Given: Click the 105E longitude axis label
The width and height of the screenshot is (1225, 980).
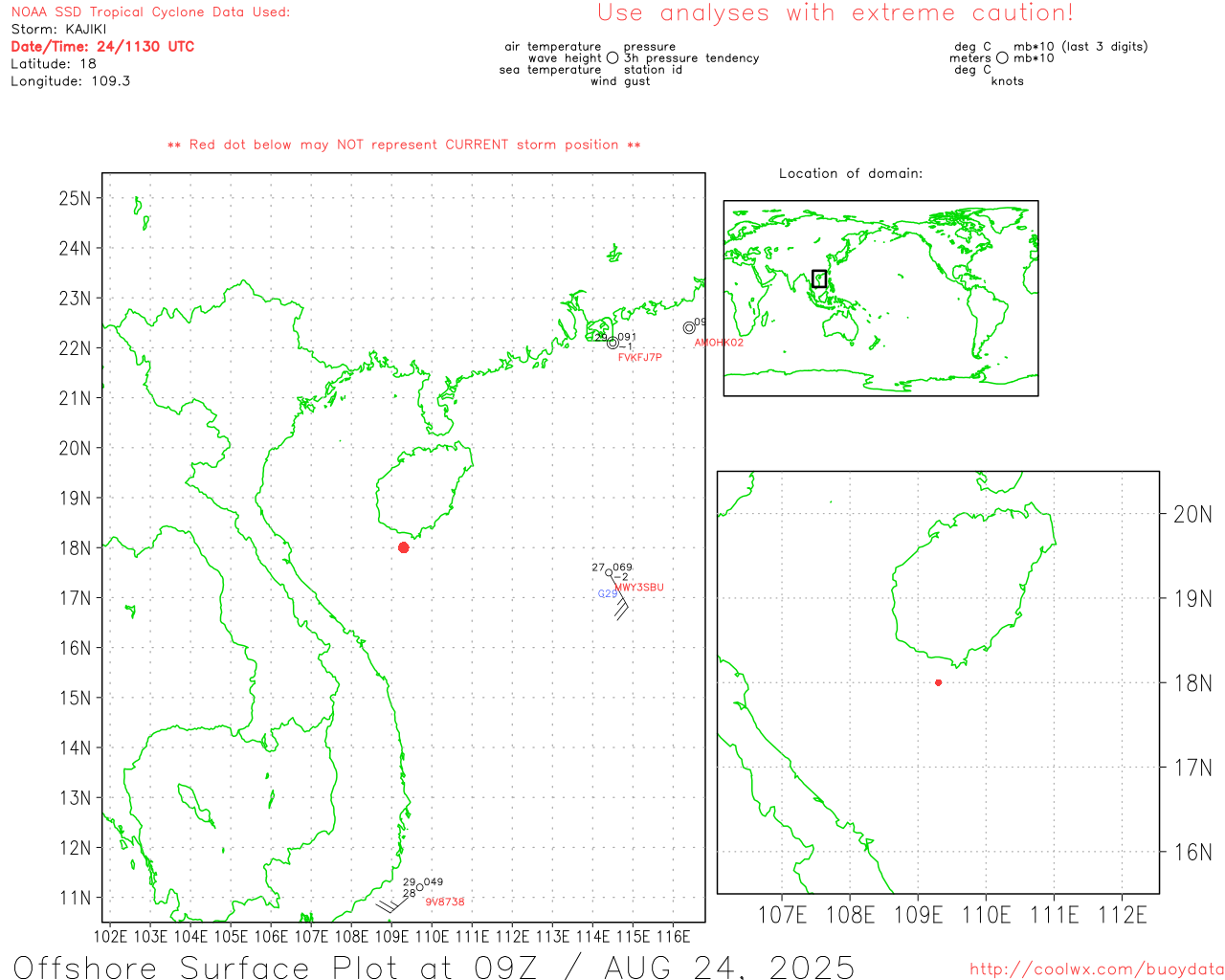Looking at the screenshot, I should 231,936.
